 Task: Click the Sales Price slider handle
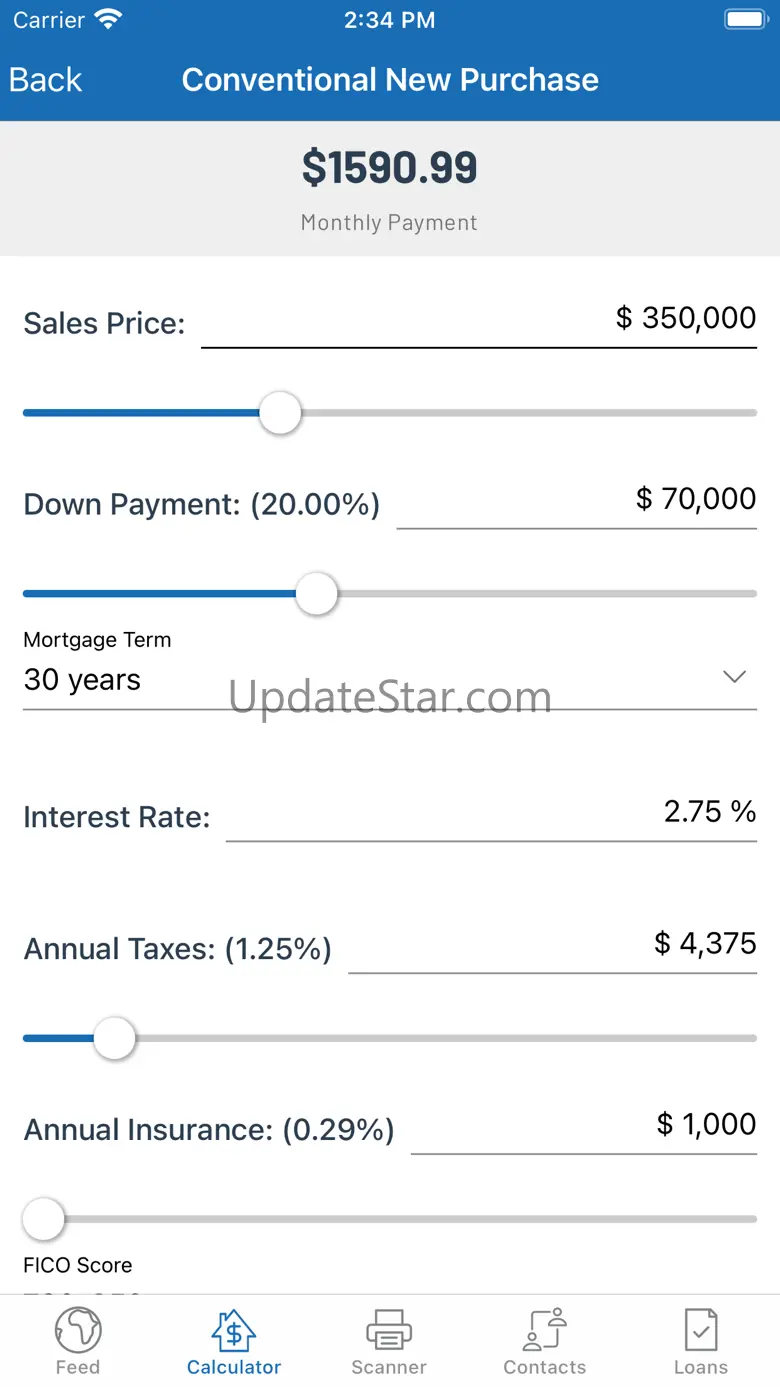click(280, 413)
